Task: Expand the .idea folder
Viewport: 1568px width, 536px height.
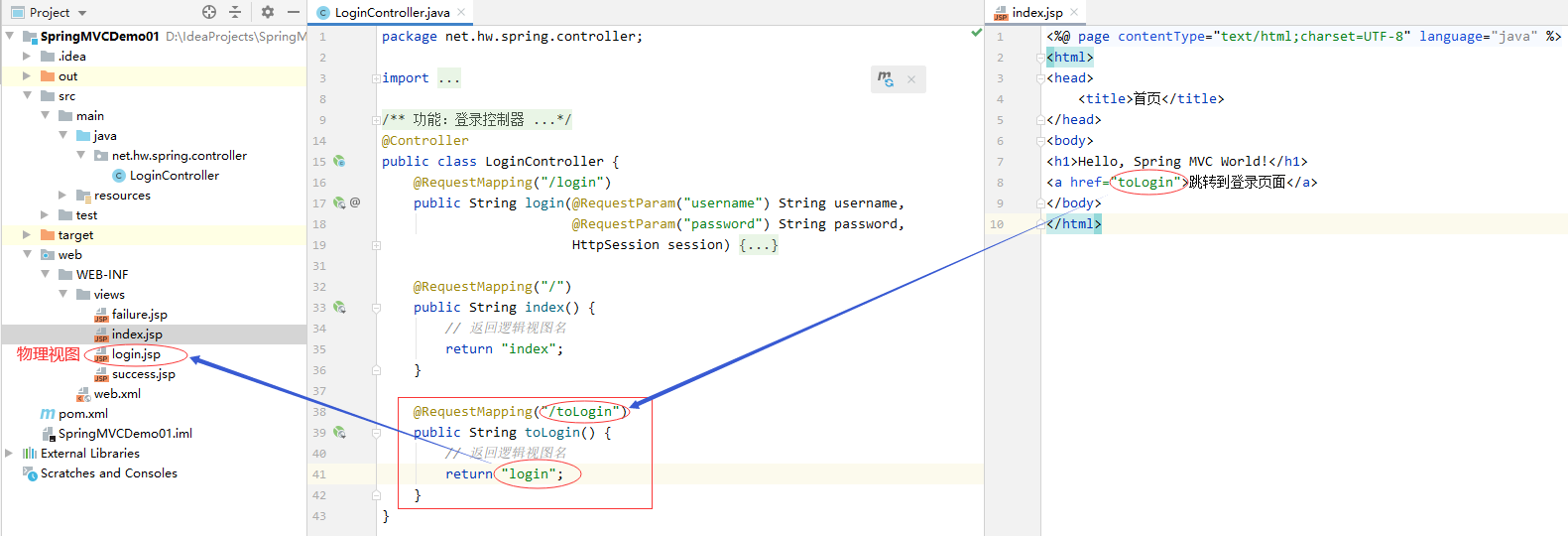Action: [x=27, y=56]
